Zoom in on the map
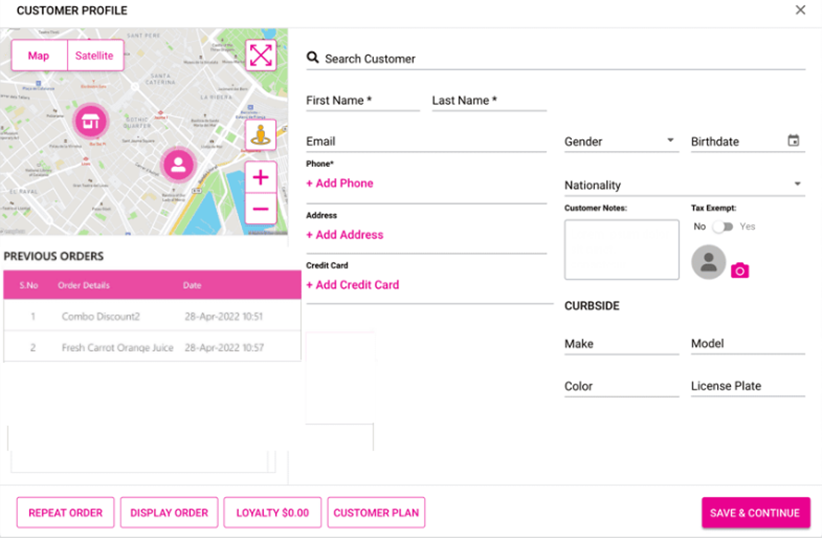The image size is (822, 538). 260,178
